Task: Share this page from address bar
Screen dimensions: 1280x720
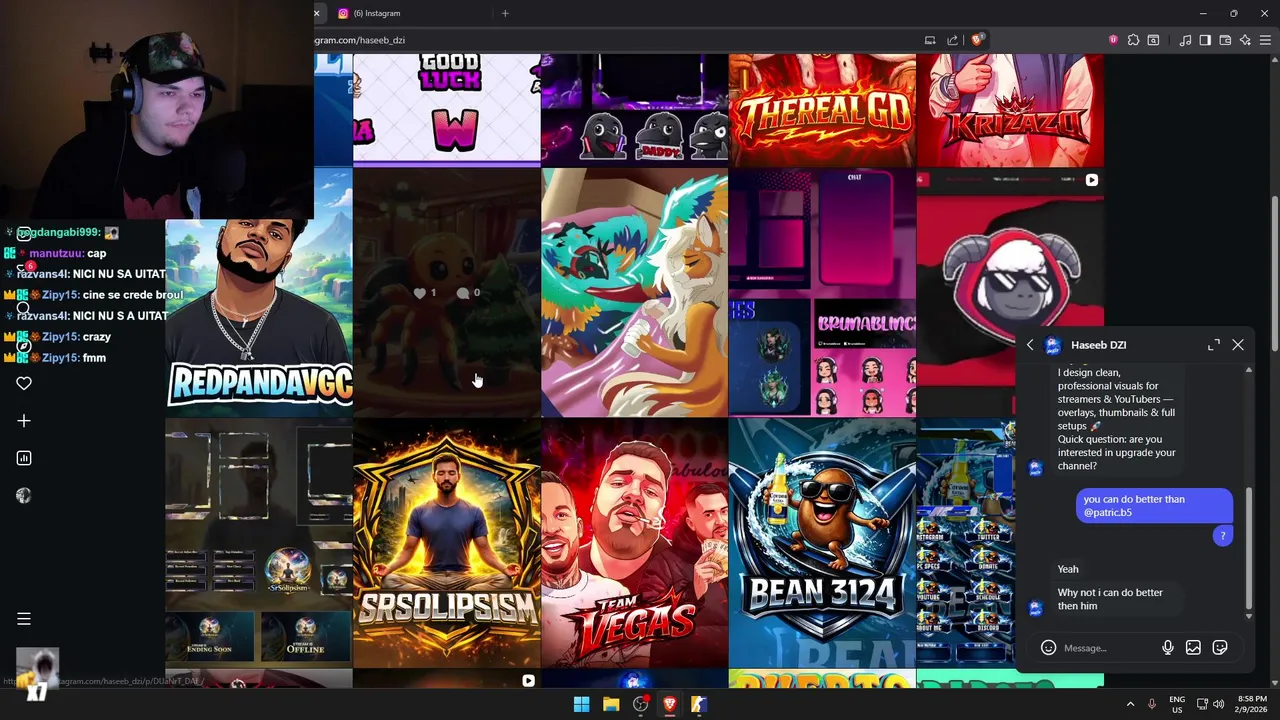Action: pos(952,40)
